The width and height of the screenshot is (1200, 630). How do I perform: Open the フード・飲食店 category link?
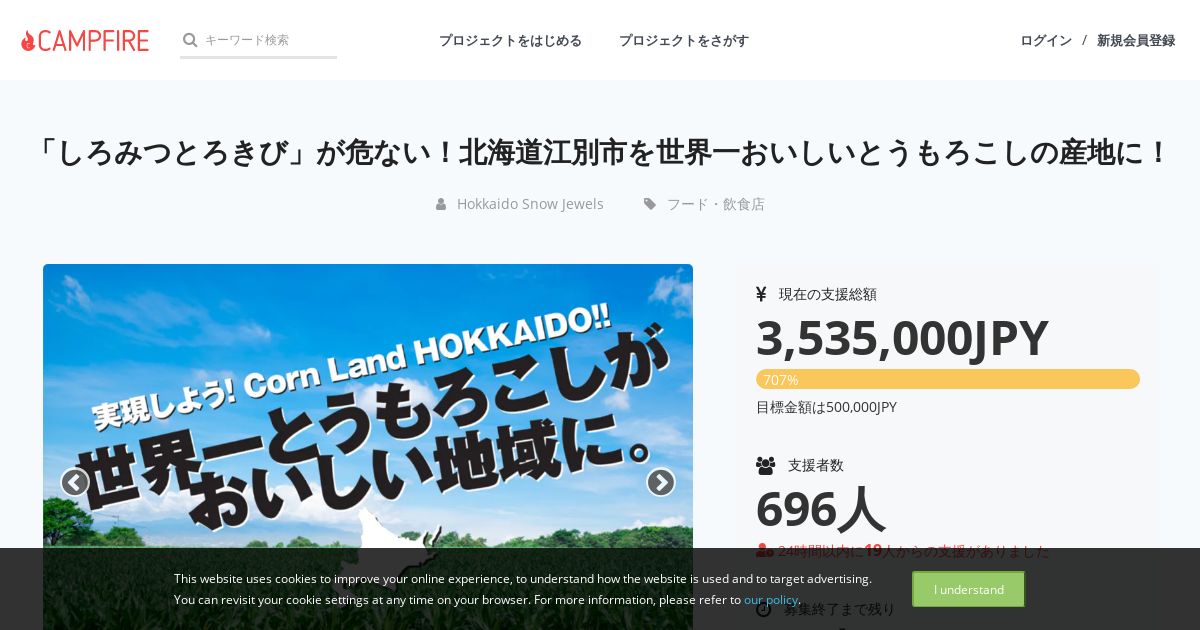pos(716,204)
